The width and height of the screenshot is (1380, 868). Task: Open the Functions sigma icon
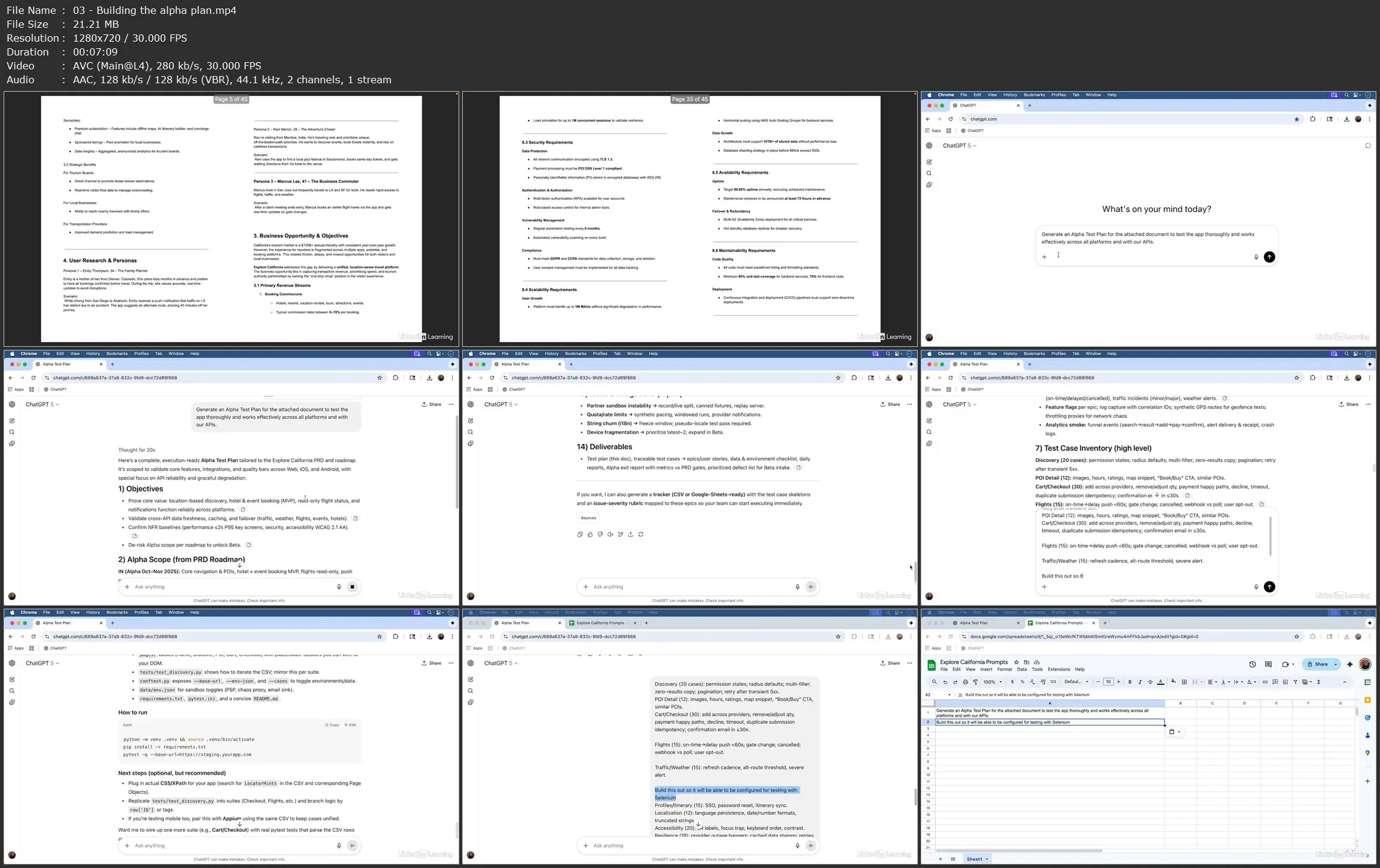tap(1318, 682)
